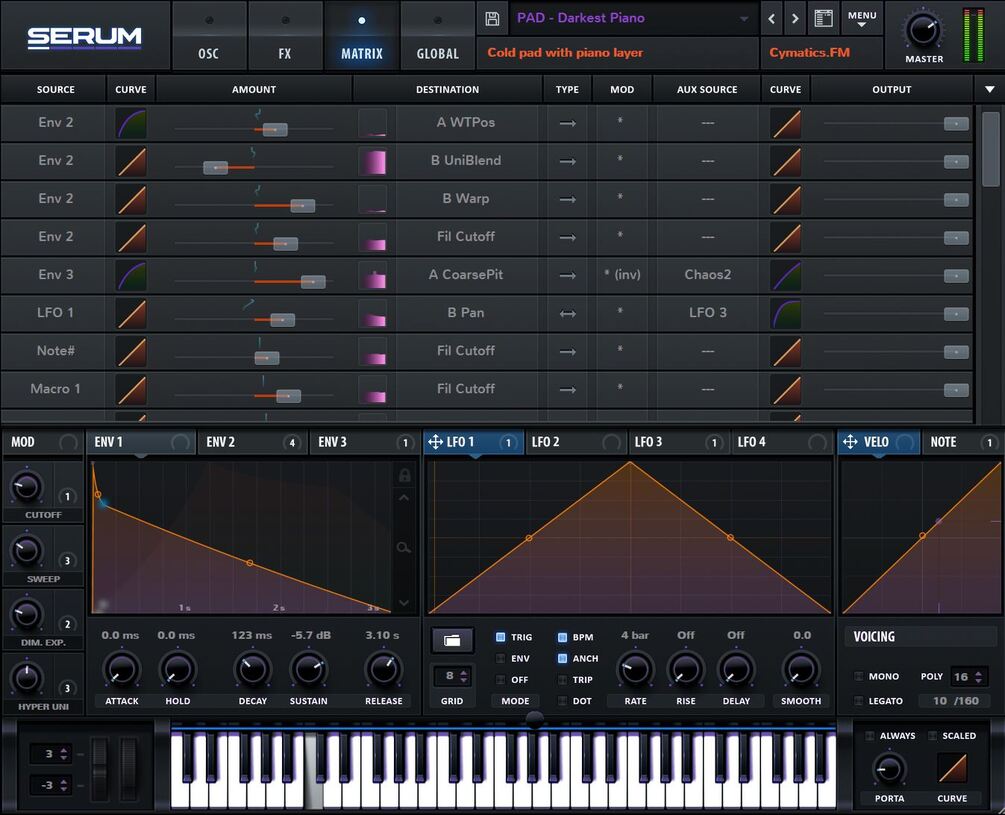
Task: Open the MENU dropdown
Action: coord(862,19)
